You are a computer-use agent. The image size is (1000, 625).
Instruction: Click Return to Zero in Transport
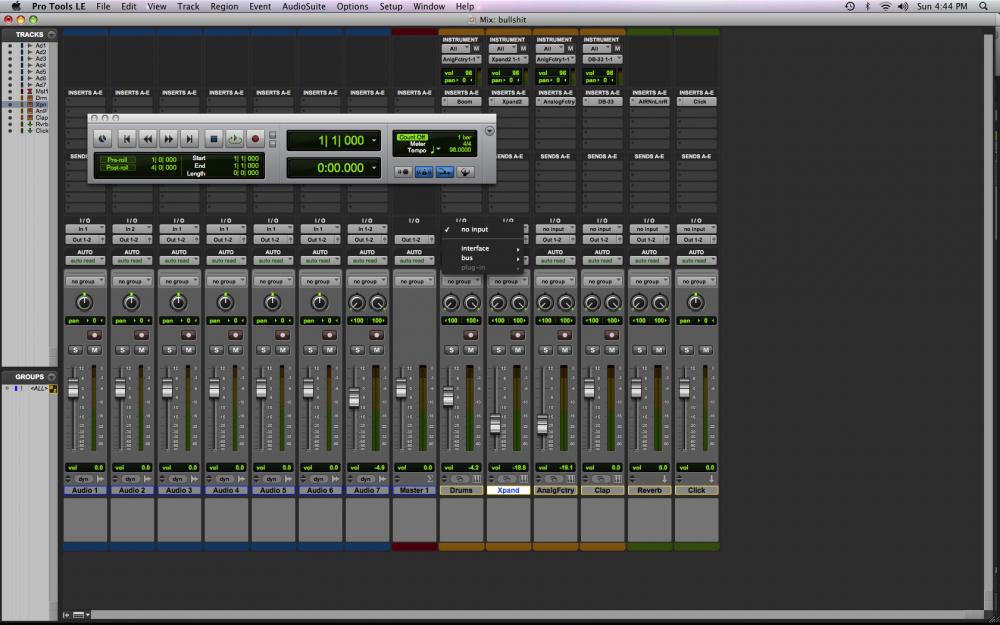[x=127, y=138]
